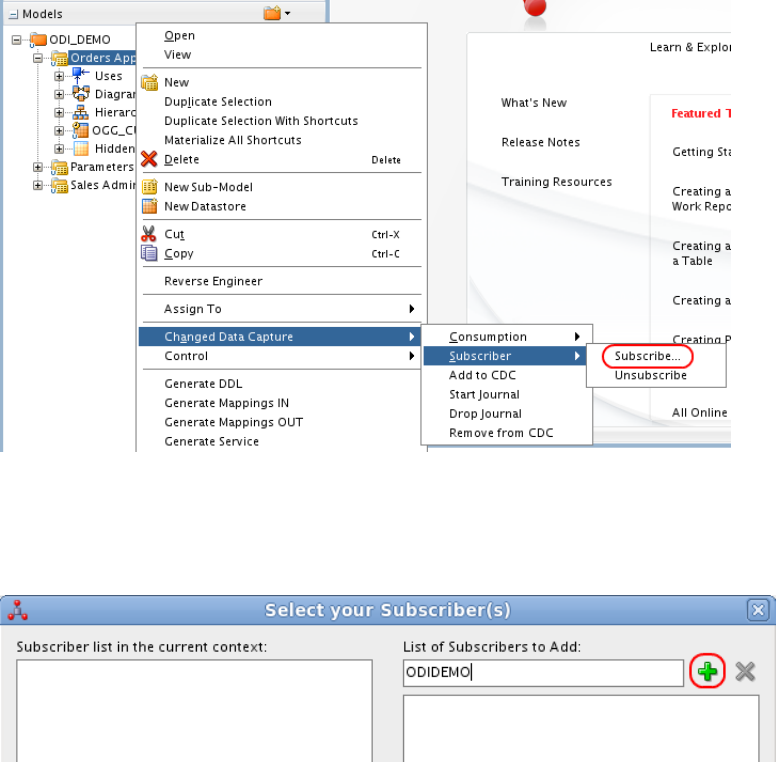Viewport: 776px width, 762px height.
Task: Collapse the Orders App tree node
Action: 38,58
